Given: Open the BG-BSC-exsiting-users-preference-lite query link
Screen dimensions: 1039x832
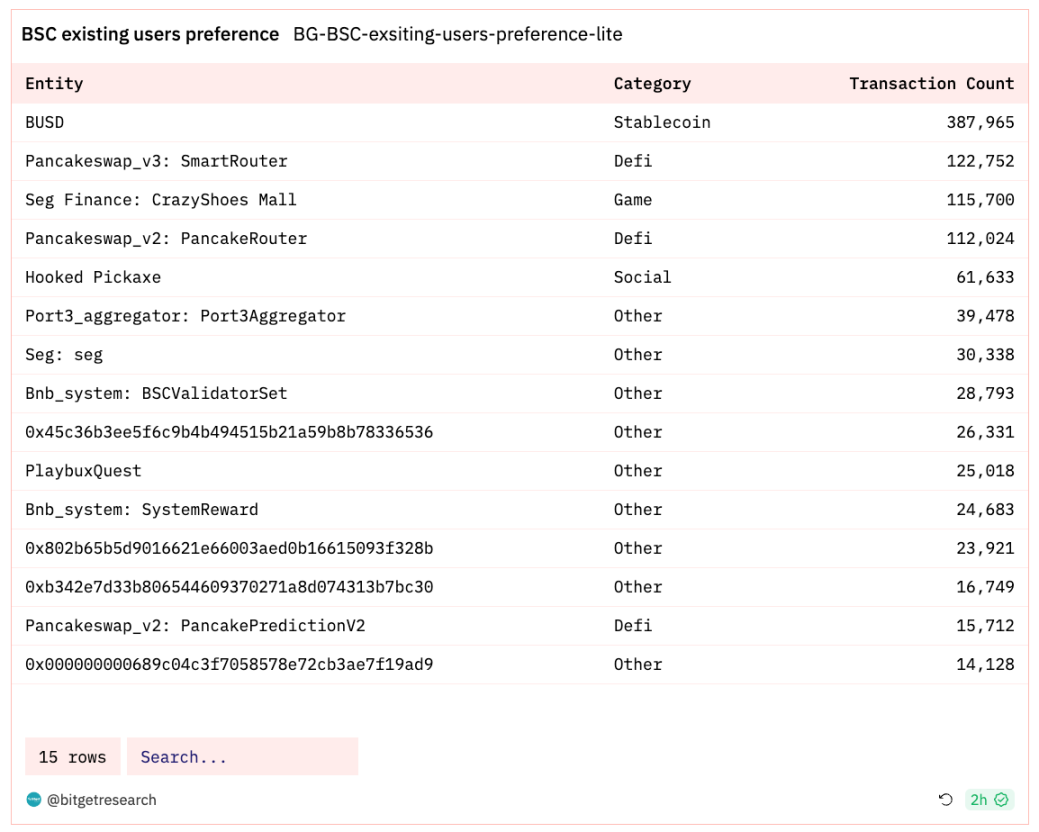Looking at the screenshot, I should (458, 34).
